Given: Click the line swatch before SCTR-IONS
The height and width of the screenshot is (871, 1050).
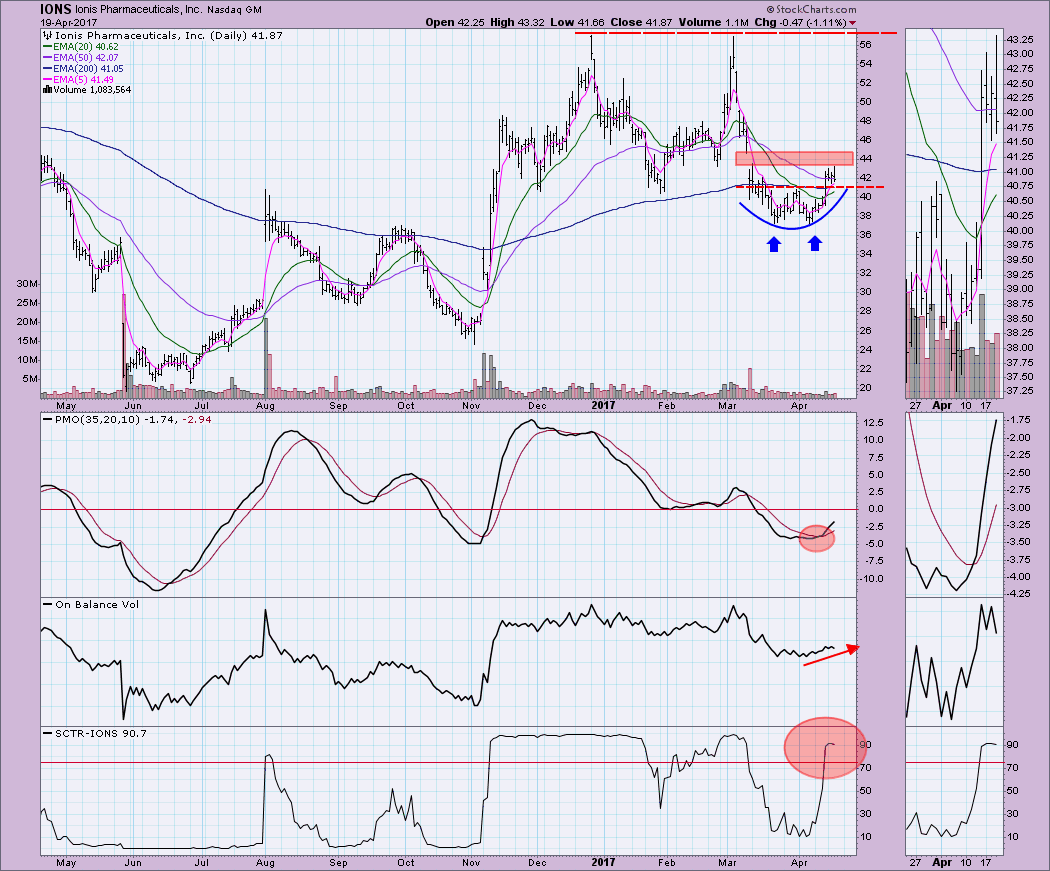Looking at the screenshot, I should 47,733.
